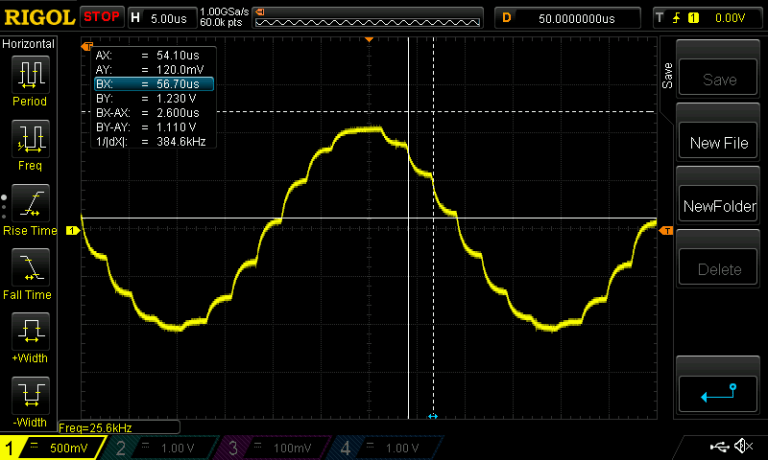
Task: Click the trigger rising edge icon
Action: click(676, 18)
